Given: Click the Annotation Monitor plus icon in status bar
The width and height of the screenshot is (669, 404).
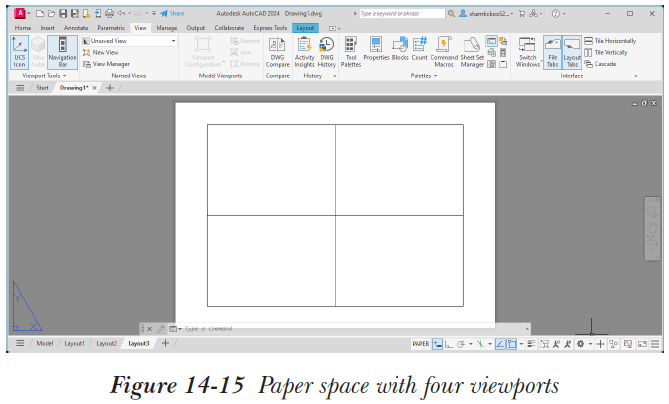Looking at the screenshot, I should click(x=600, y=344).
